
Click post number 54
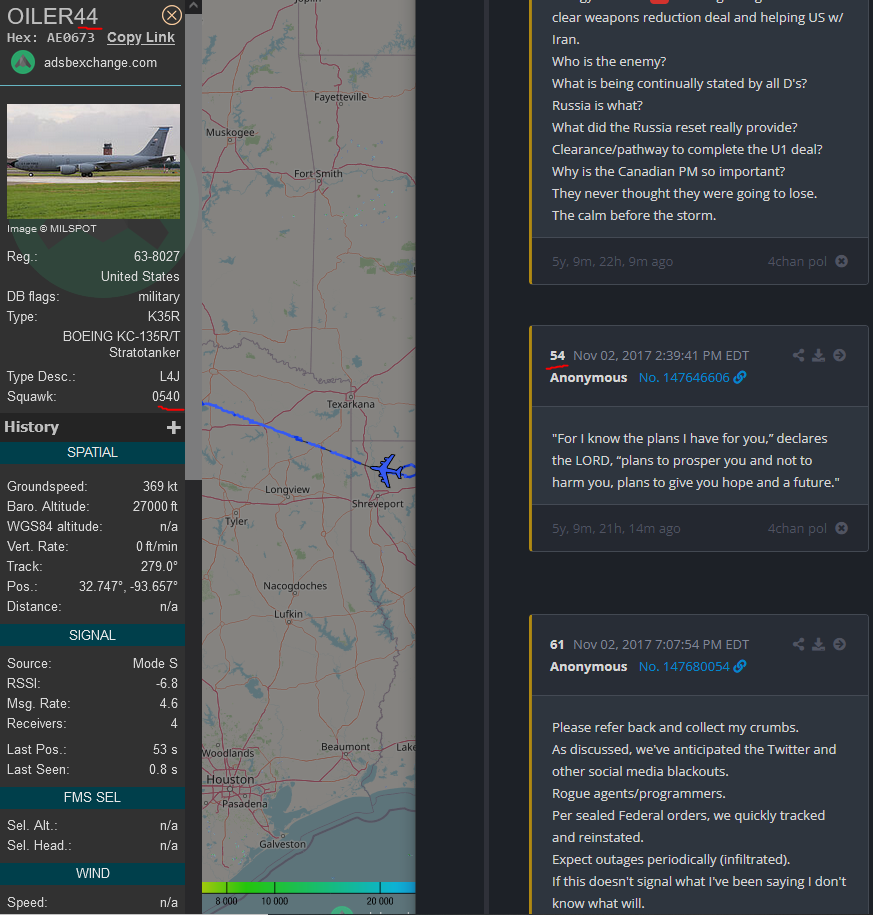(557, 355)
